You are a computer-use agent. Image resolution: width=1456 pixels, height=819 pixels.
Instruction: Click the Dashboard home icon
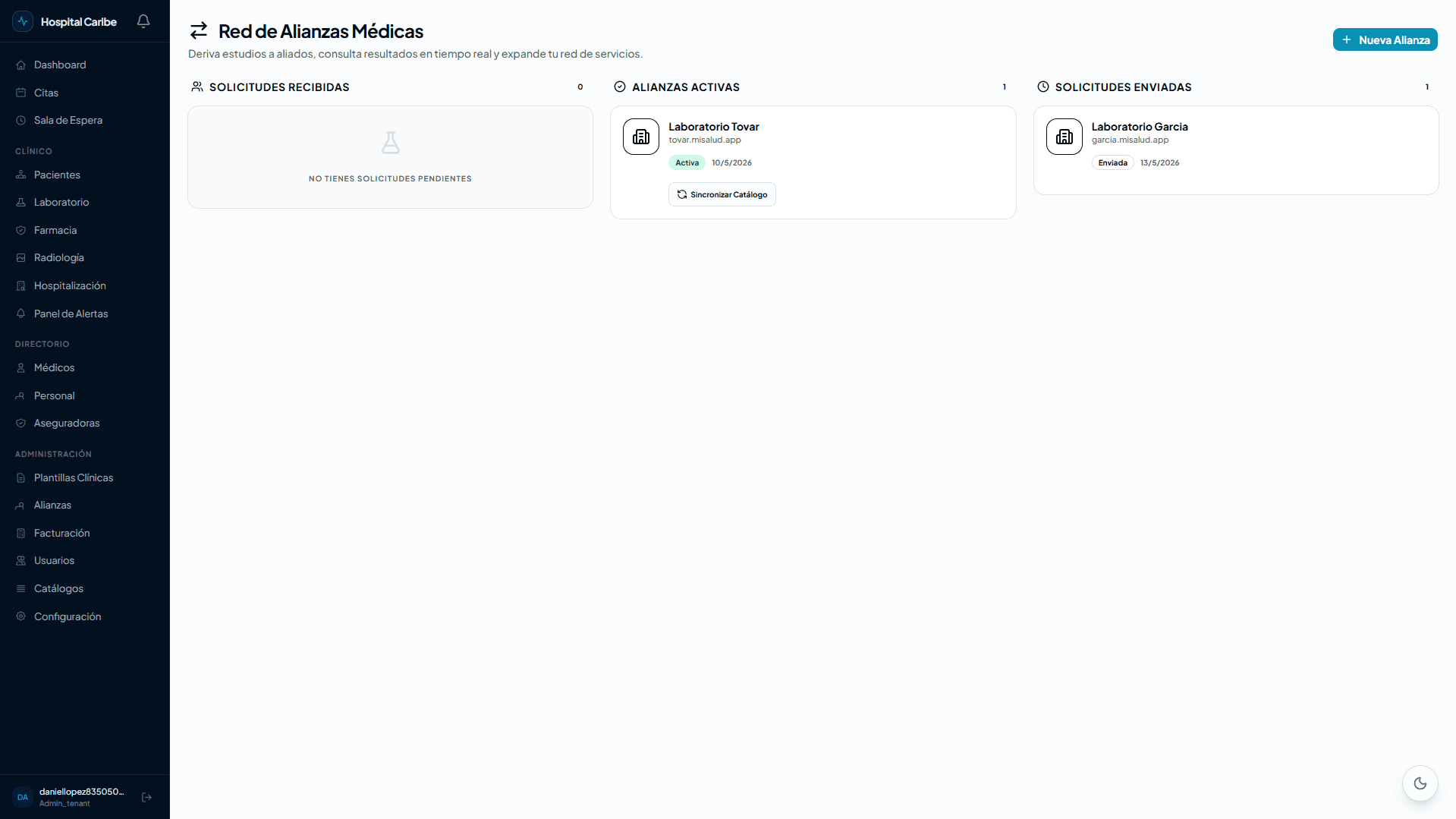point(21,65)
